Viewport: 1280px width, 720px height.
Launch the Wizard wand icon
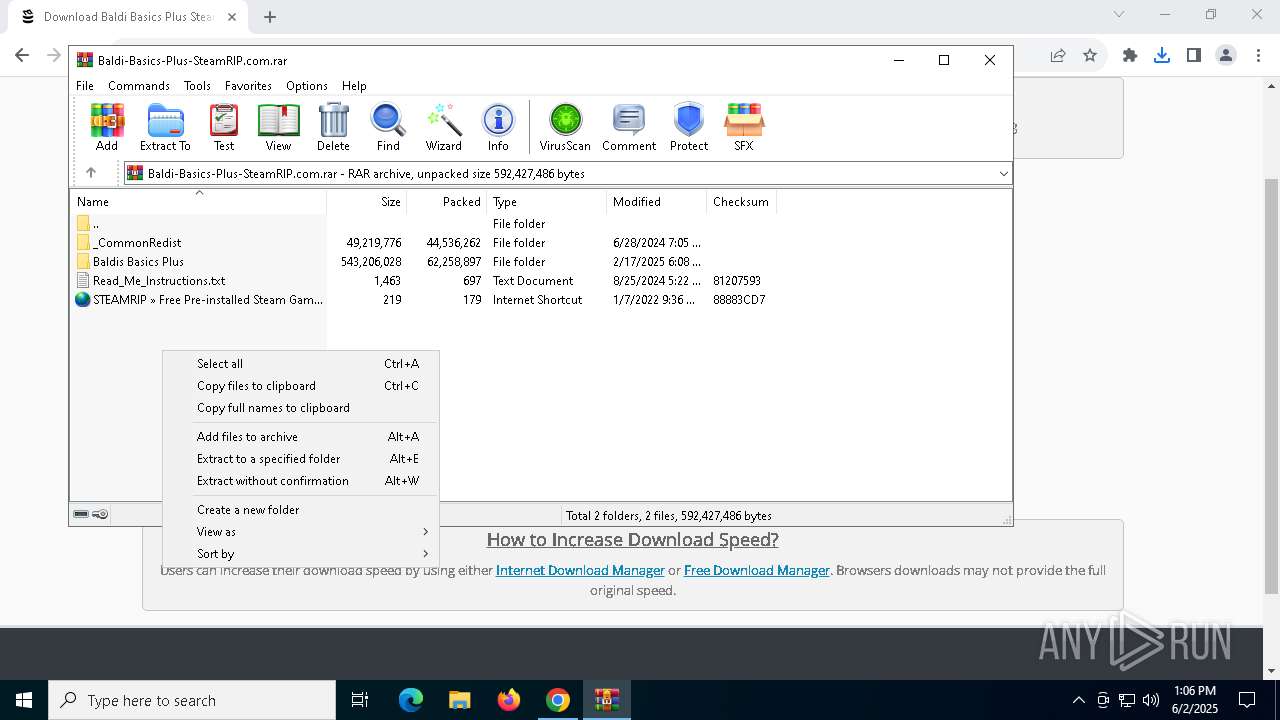[x=444, y=127]
